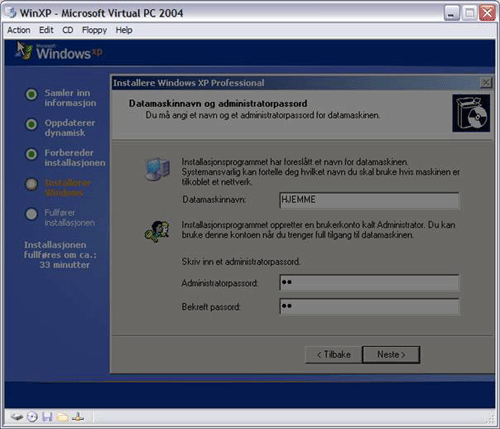Click 'Forbereder installasjonen' step text

(75, 158)
